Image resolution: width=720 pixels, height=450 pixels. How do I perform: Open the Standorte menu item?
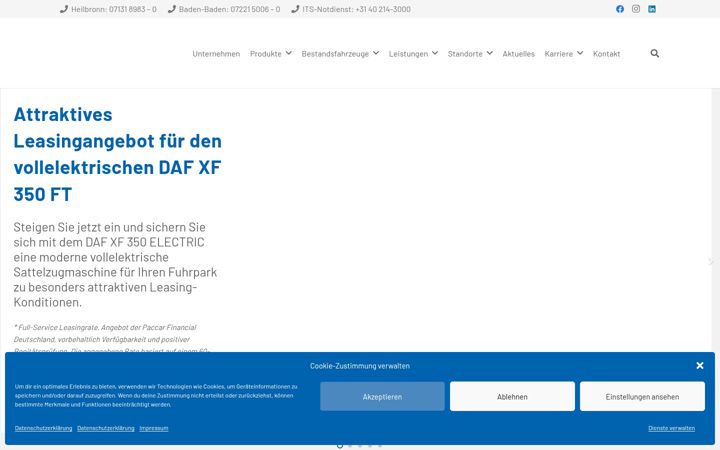pos(465,54)
